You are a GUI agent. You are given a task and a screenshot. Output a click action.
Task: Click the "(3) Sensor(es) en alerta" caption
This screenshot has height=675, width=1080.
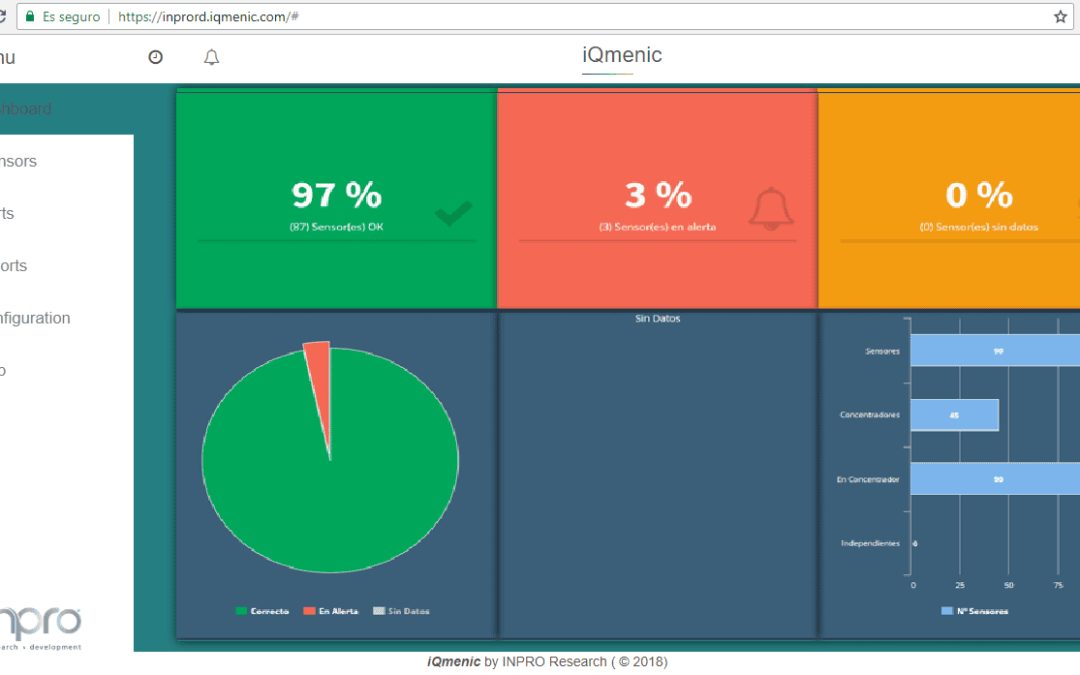657,227
